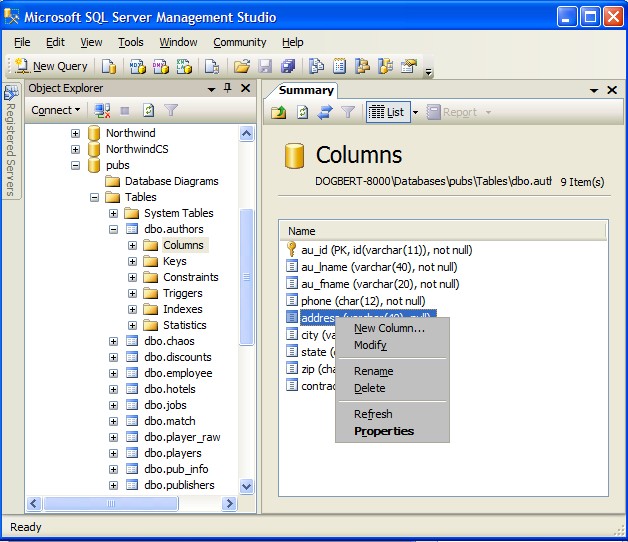
Task: Click the Open File folder icon
Action: point(241,66)
